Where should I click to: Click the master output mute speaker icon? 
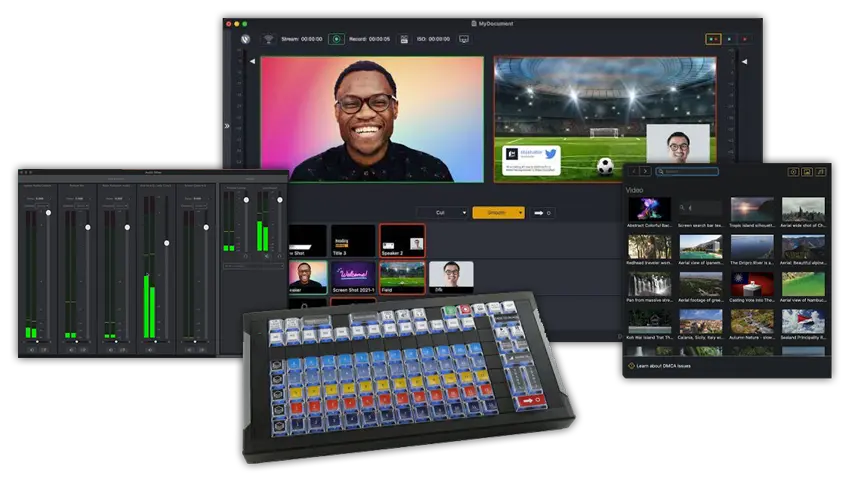(266, 256)
